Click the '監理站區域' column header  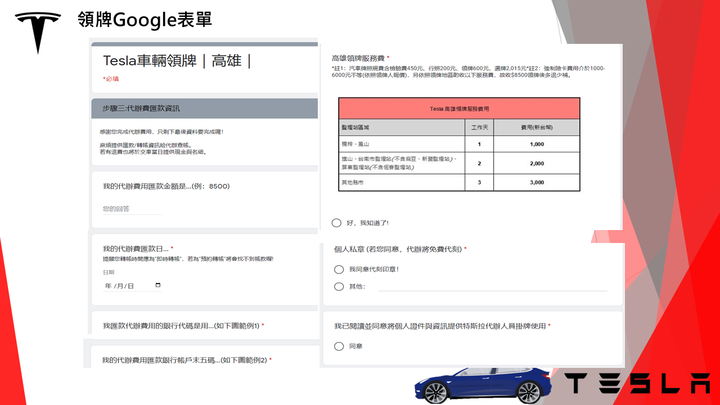click(402, 128)
